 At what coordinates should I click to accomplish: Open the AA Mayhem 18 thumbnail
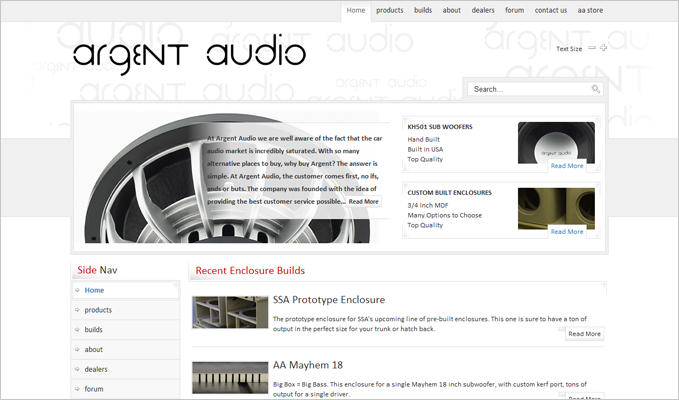230,377
